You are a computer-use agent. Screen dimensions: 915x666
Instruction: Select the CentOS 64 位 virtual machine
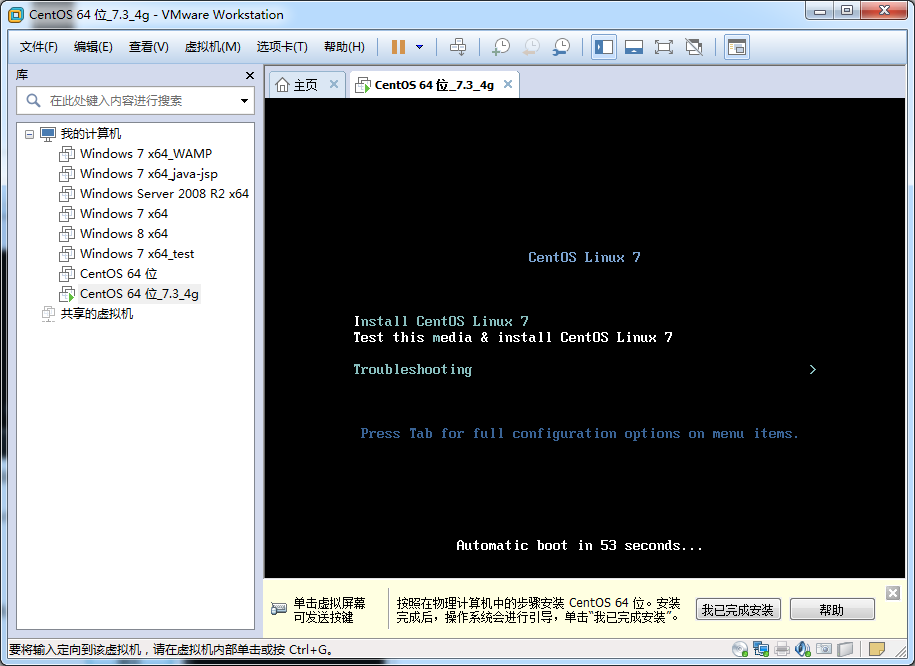tap(118, 273)
